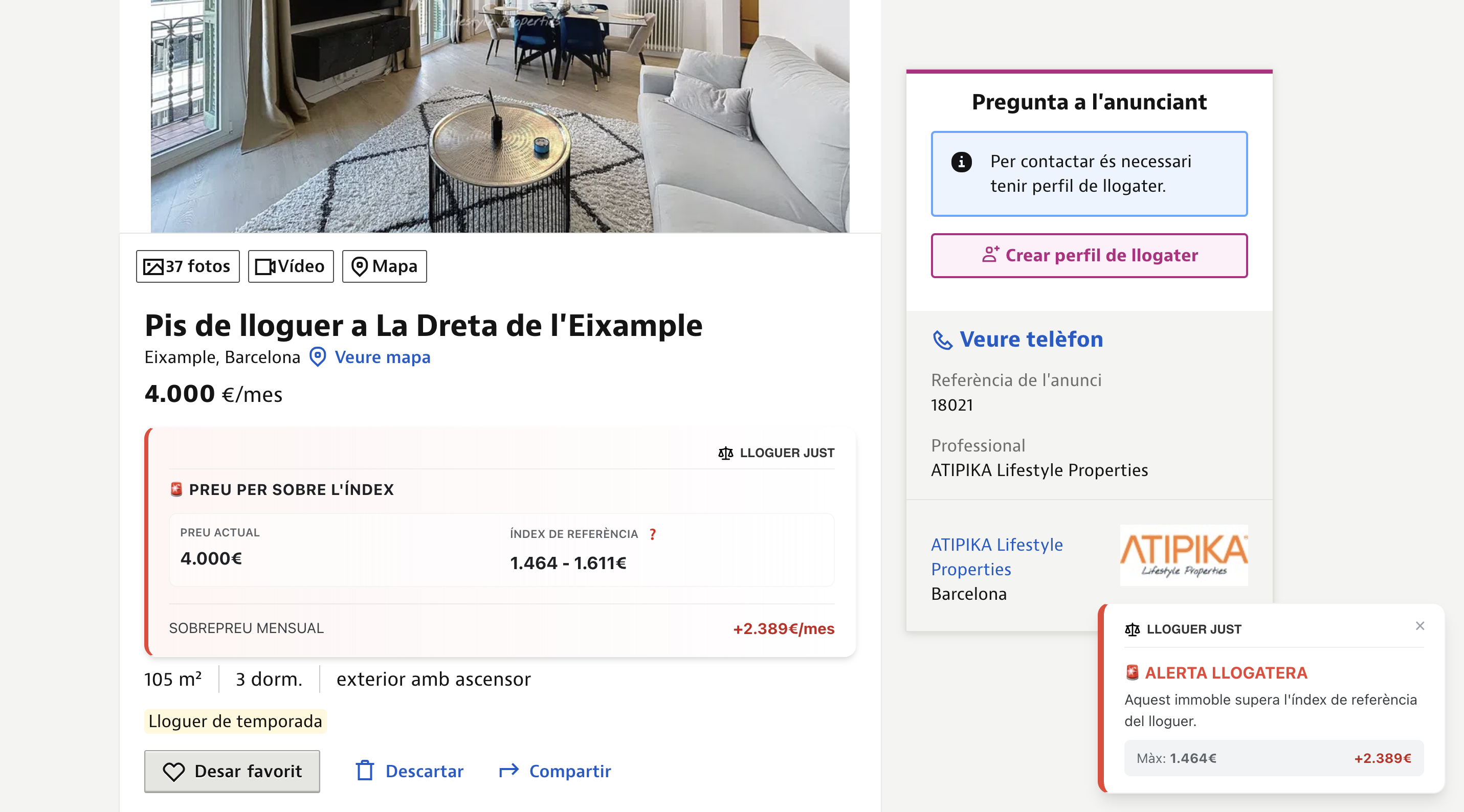Click the location pin beside Veure mapa
Viewport: 1464px width, 812px height.
(x=317, y=357)
